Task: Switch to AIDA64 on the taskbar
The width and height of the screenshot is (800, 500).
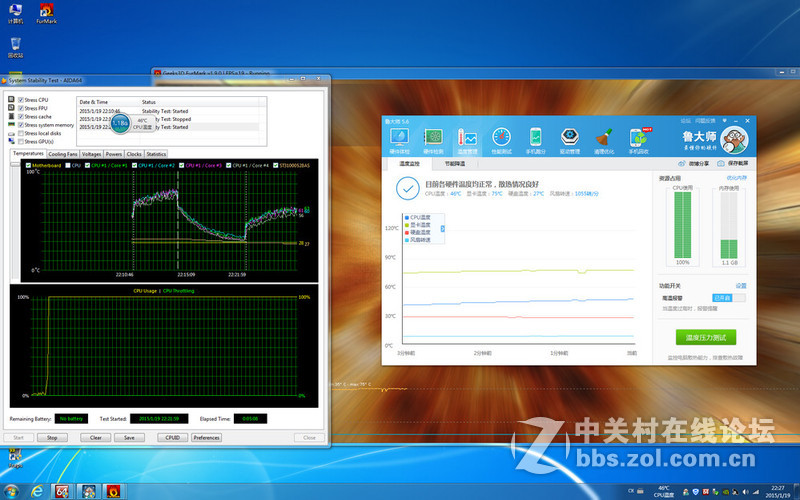Action: 63,491
